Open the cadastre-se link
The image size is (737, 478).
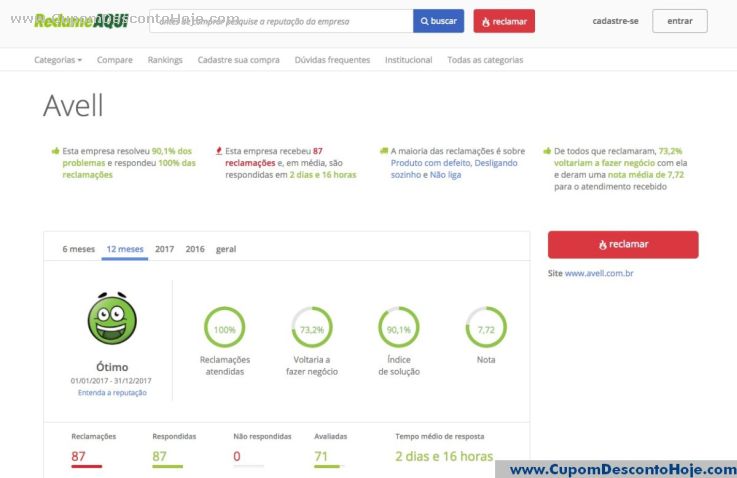click(615, 21)
